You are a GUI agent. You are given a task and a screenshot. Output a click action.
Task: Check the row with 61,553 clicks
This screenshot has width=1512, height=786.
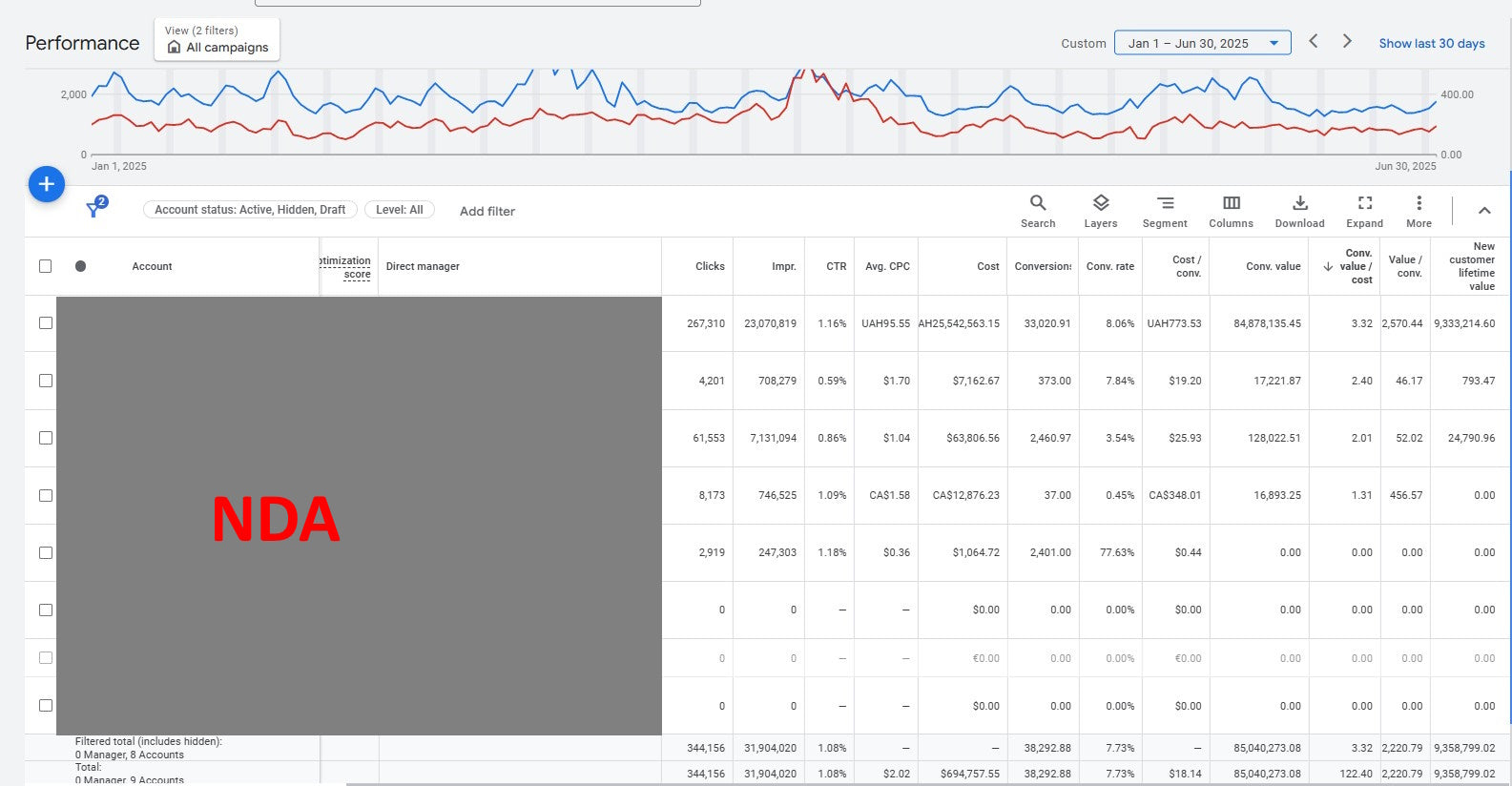pos(45,438)
